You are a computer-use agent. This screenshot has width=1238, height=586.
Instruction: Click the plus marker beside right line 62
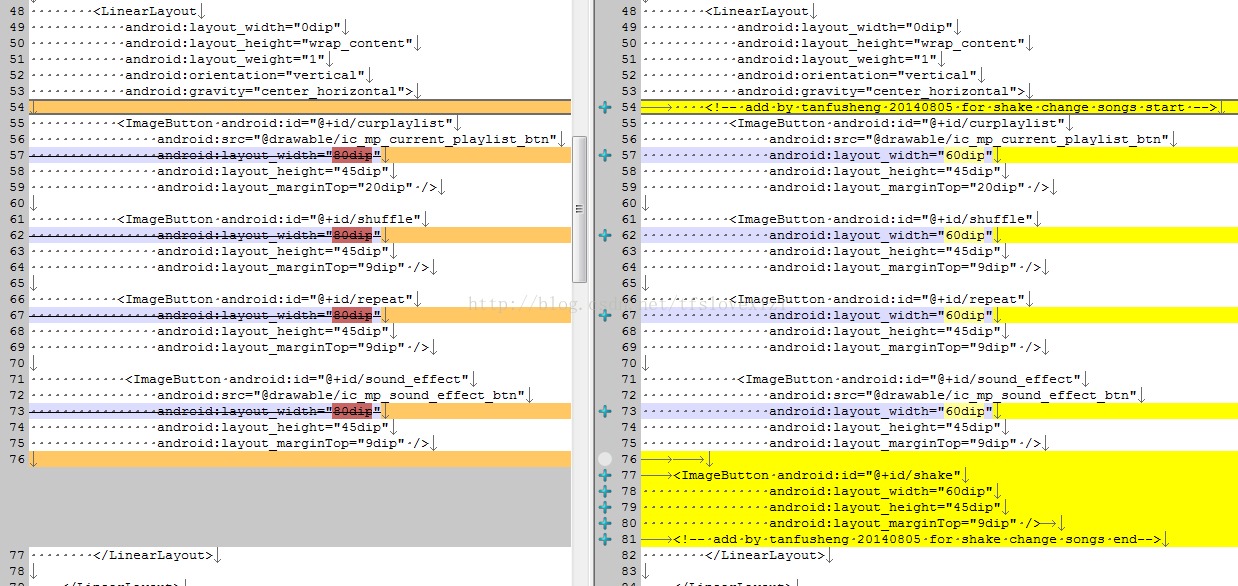point(604,235)
